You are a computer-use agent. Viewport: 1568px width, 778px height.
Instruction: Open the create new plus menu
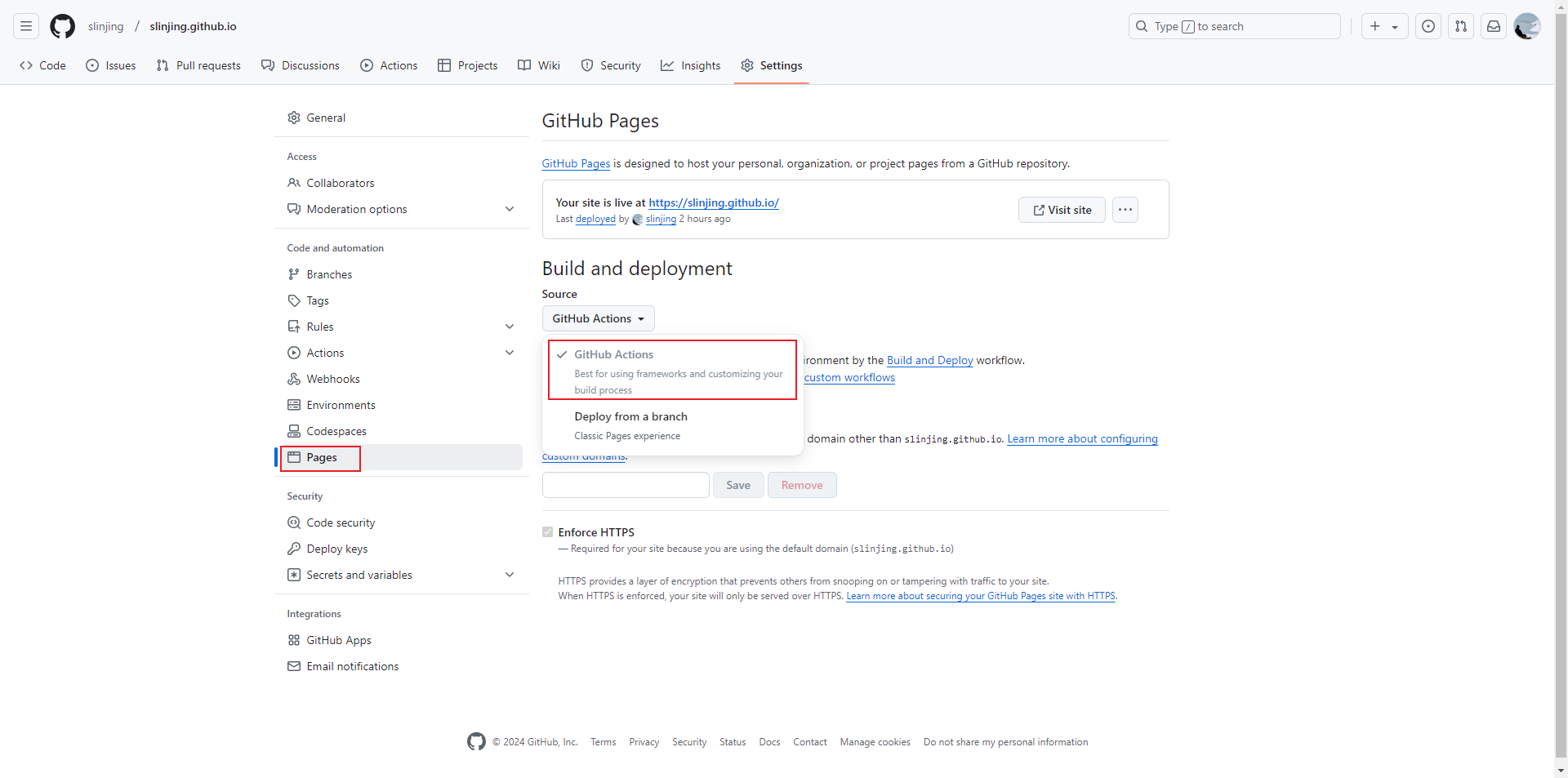1384,26
